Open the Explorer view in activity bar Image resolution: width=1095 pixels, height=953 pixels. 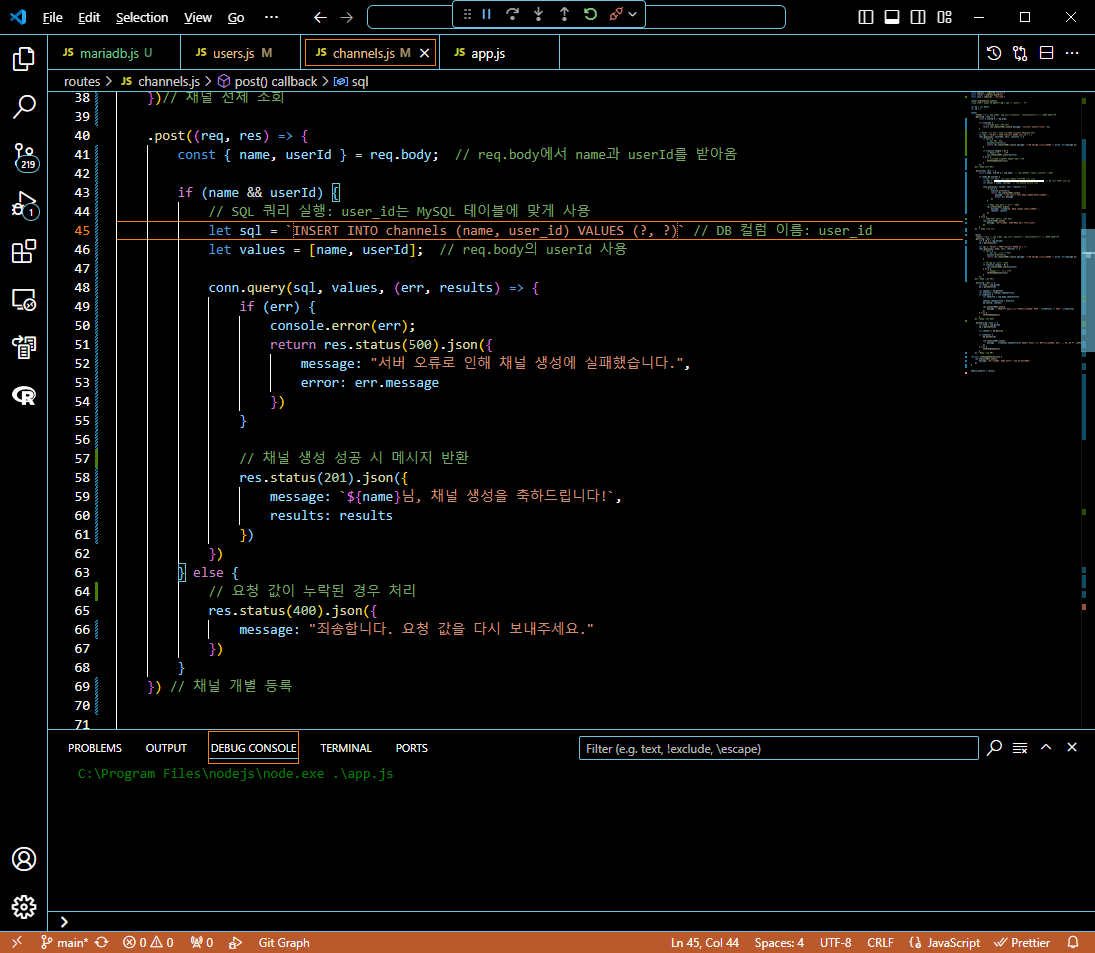point(24,59)
